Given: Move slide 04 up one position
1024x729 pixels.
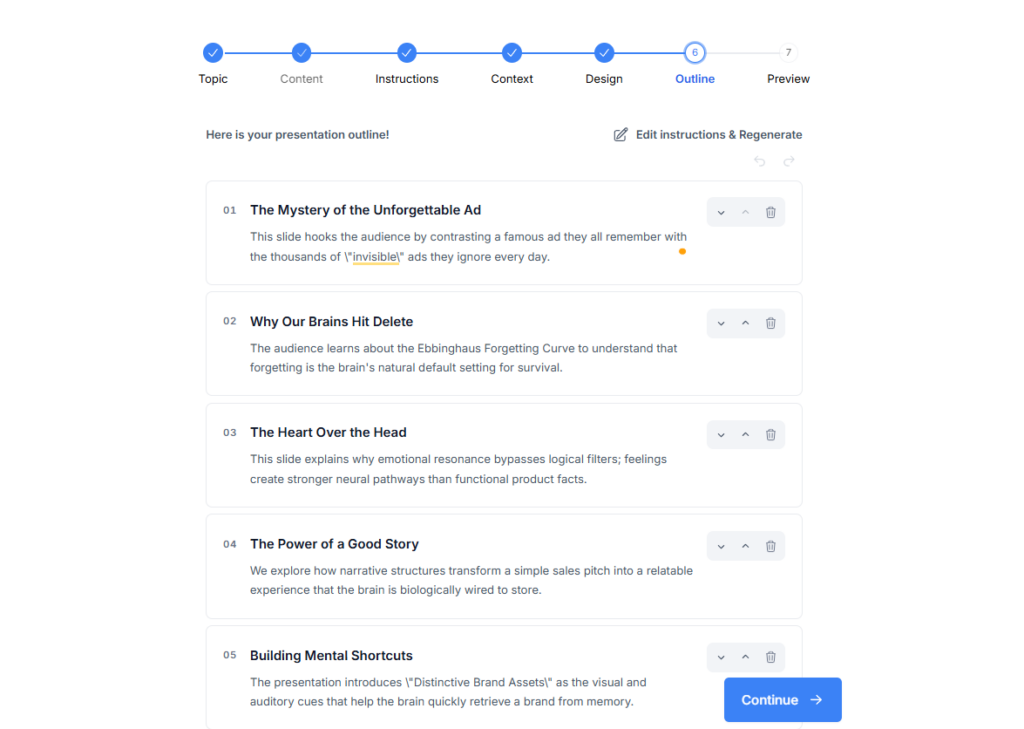Looking at the screenshot, I should coord(745,546).
